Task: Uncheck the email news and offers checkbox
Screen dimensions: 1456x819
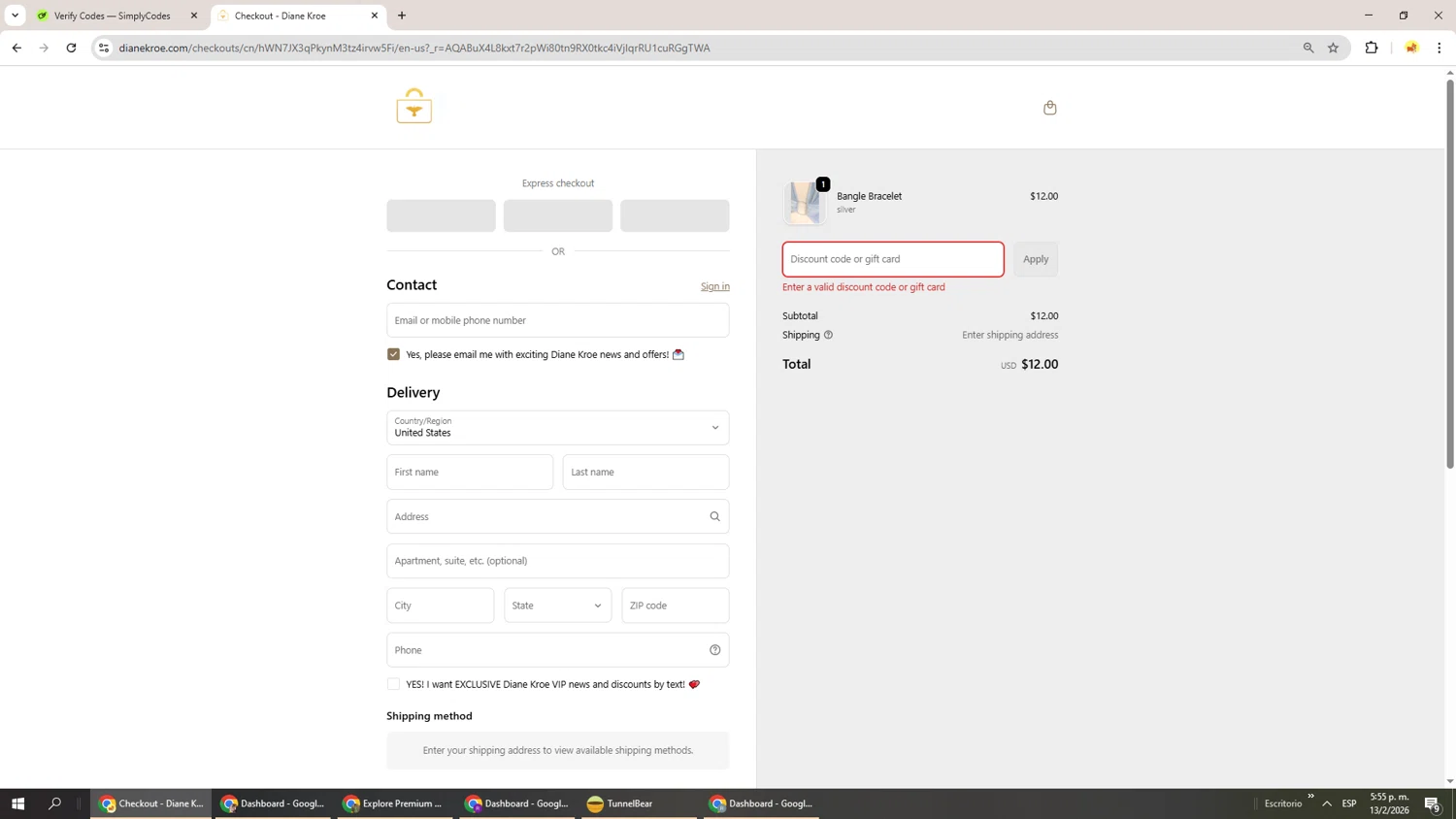Action: pos(393,354)
